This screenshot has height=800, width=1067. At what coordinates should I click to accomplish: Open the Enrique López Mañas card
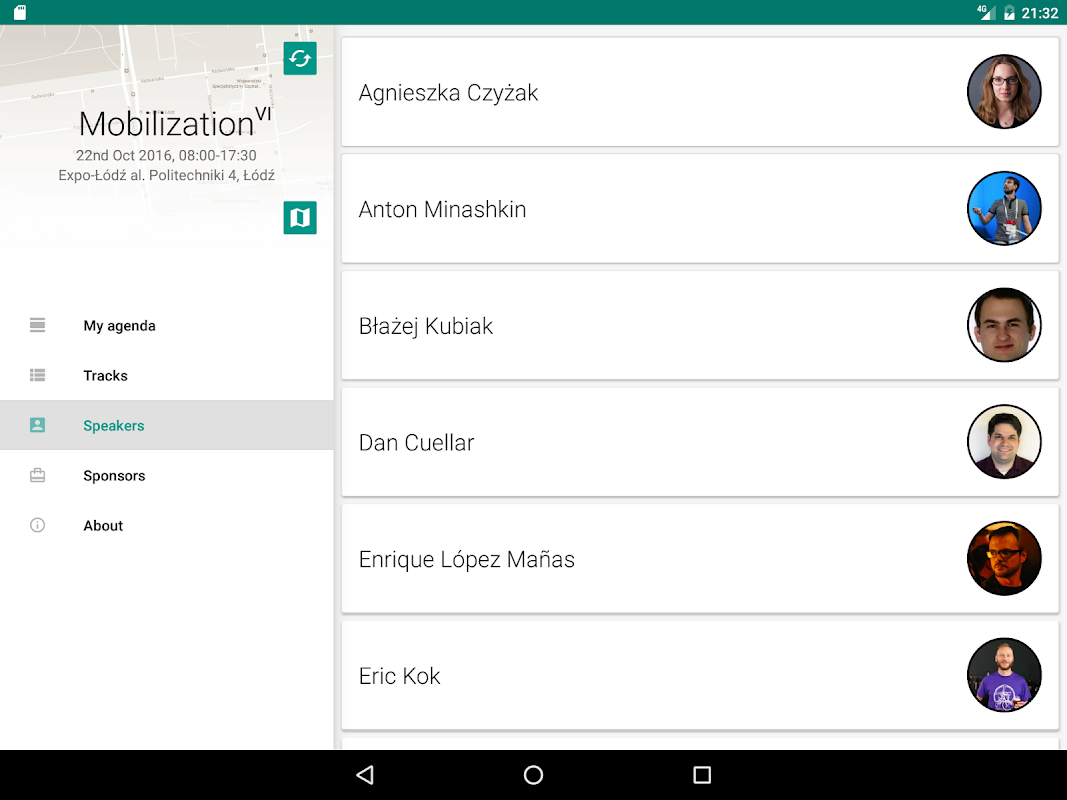click(466, 559)
